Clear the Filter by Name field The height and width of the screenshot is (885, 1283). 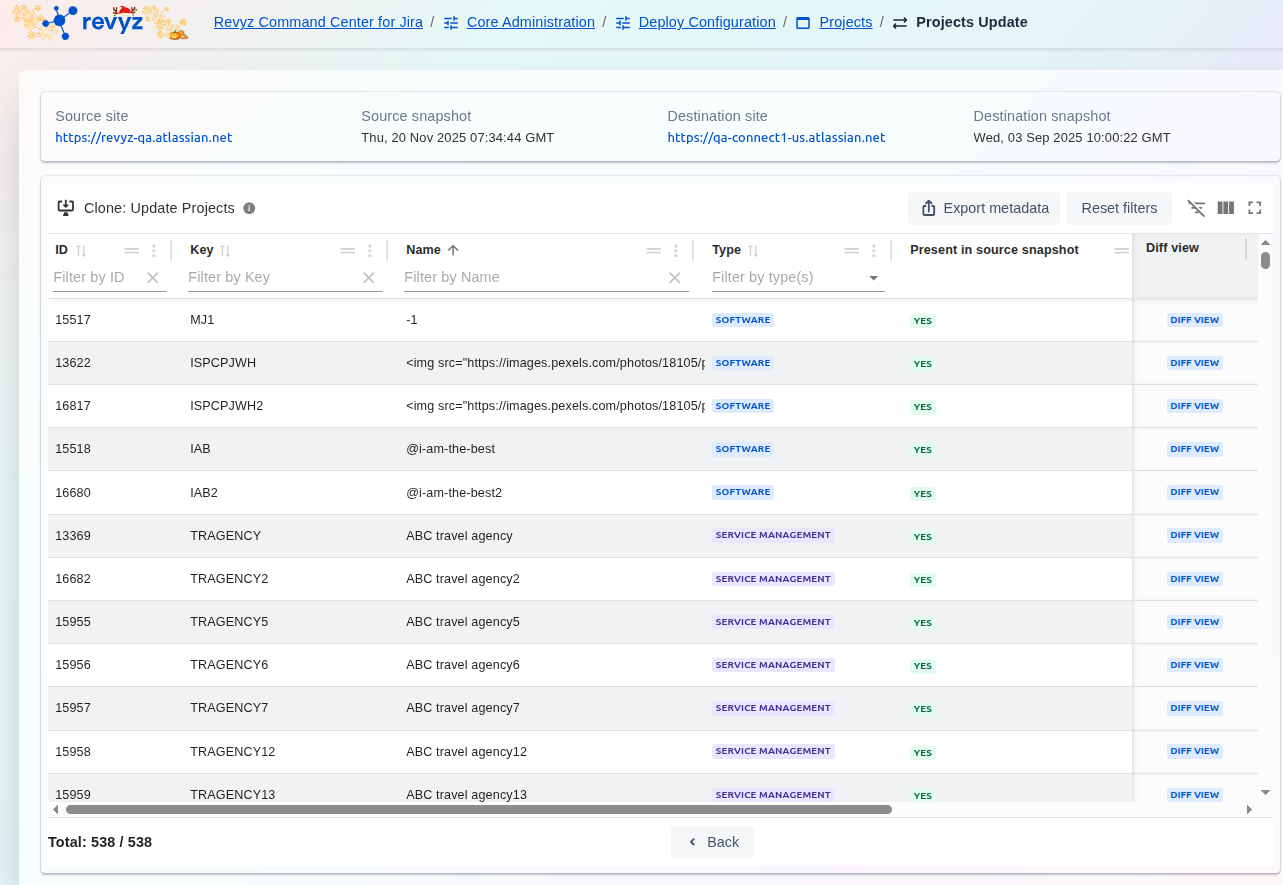[675, 278]
